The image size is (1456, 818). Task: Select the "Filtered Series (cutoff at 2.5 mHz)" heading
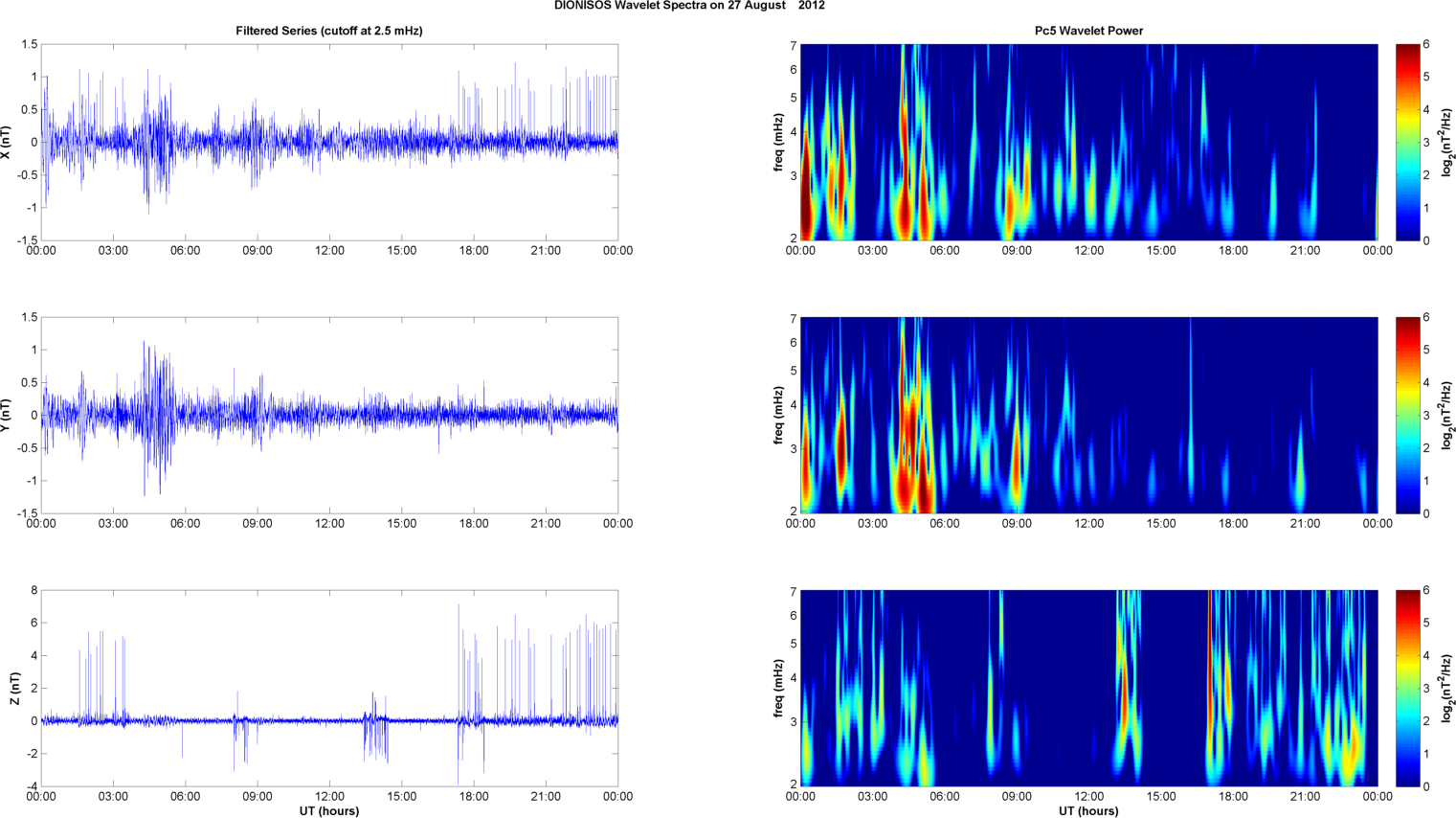(x=329, y=31)
